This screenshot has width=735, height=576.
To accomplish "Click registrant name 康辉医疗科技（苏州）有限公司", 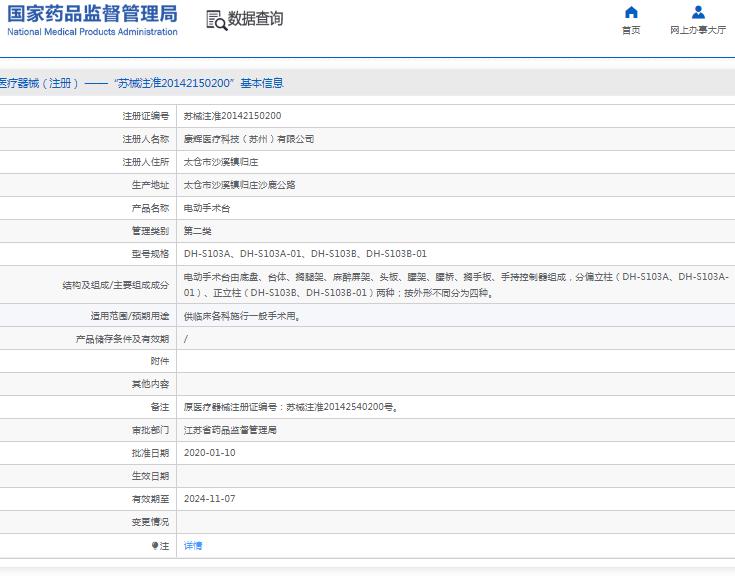I will pos(249,139).
